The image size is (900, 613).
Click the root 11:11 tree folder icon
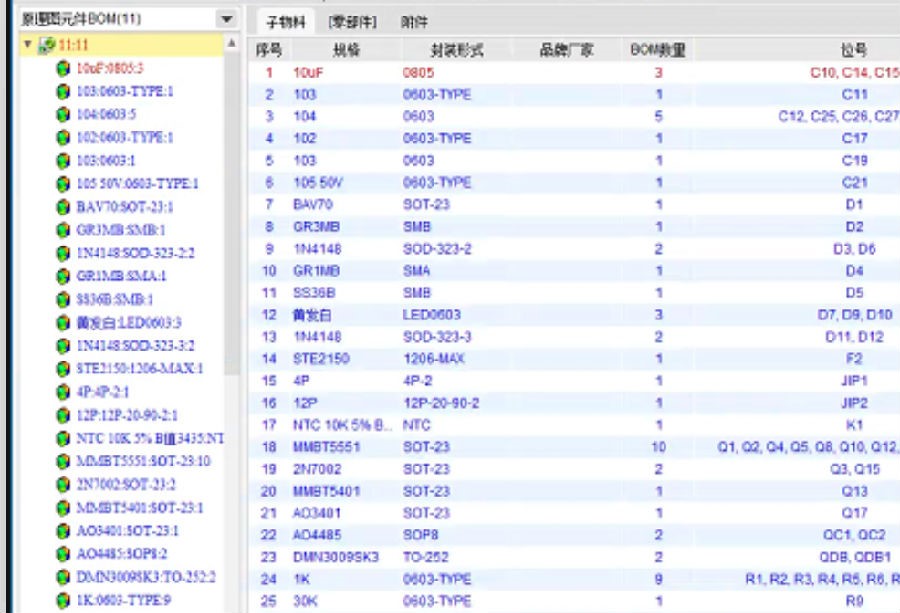(45, 46)
